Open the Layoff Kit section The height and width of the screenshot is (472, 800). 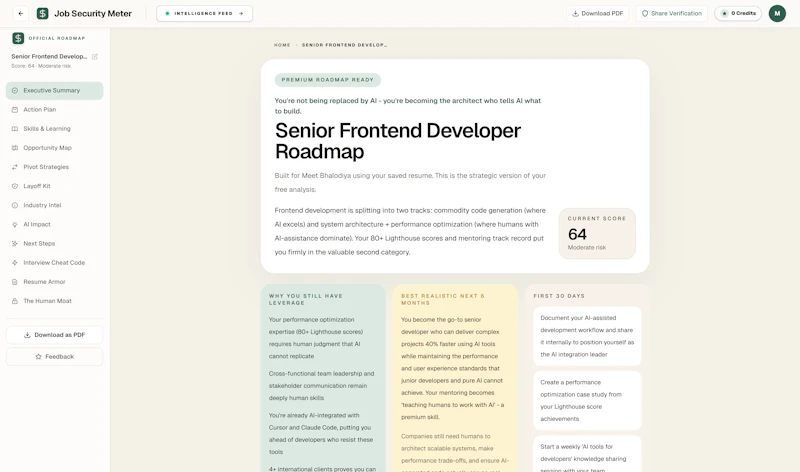coord(55,186)
